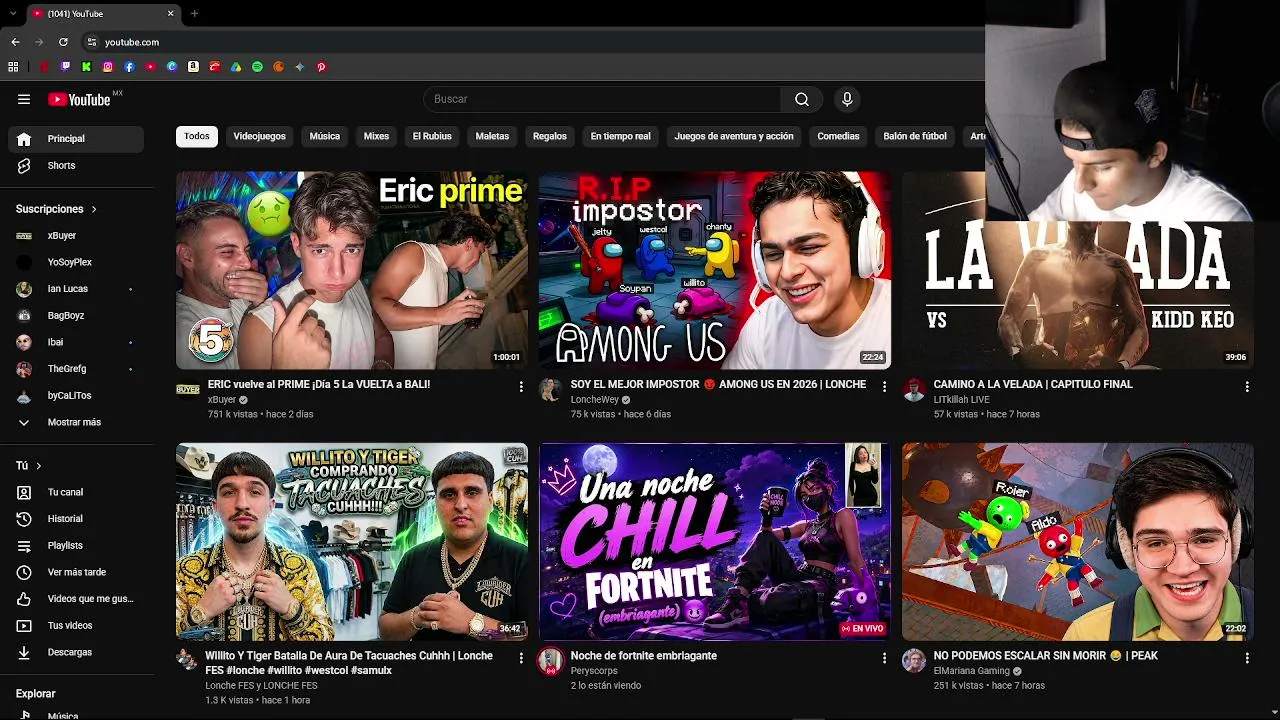Open Descargas in the sidebar
The image size is (1280, 720).
(x=76, y=652)
